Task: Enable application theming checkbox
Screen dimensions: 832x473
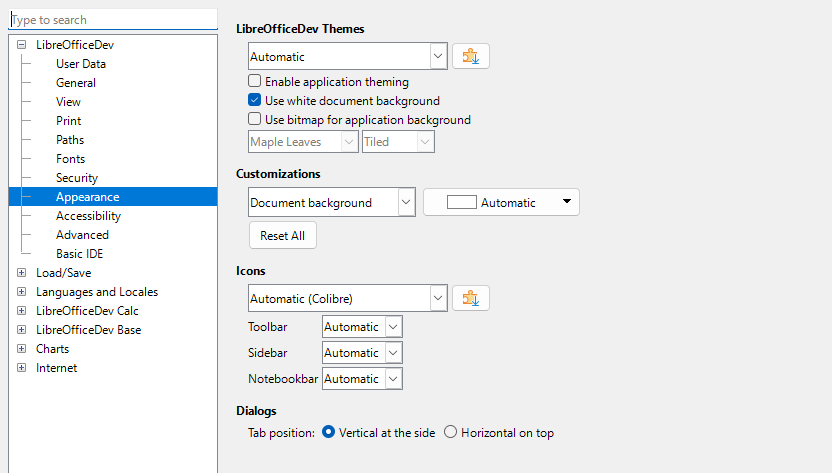Action: [255, 81]
